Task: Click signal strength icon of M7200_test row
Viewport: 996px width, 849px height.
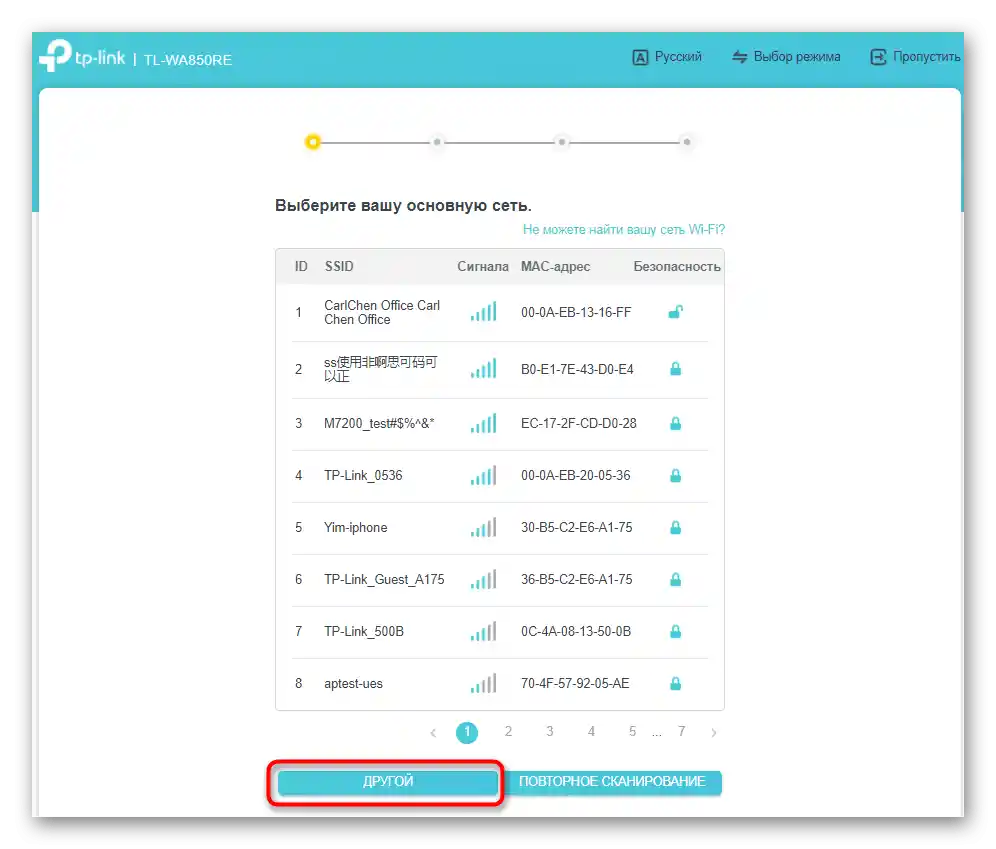Action: [483, 423]
